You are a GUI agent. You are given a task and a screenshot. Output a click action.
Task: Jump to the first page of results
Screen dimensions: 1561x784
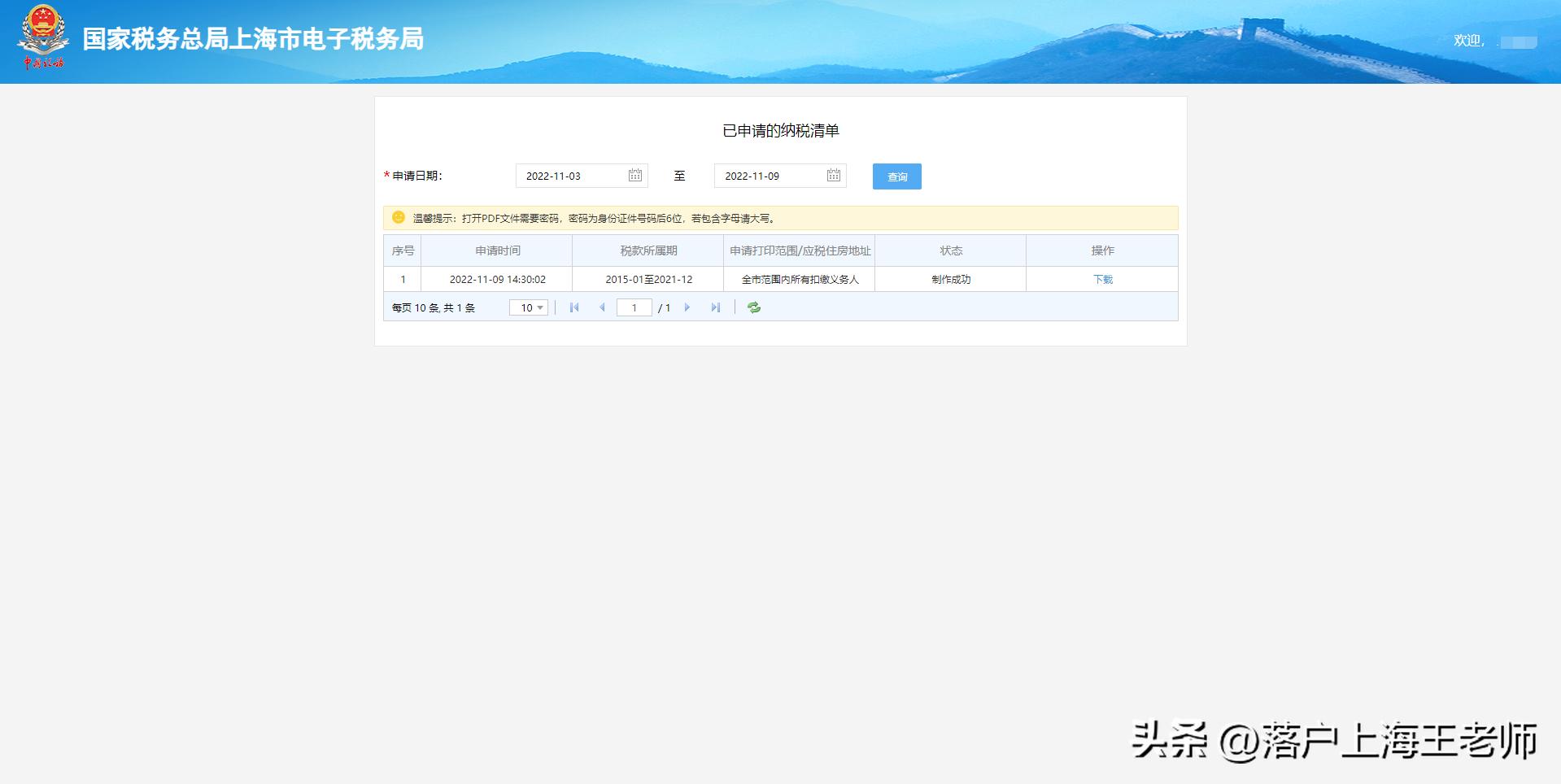pos(575,307)
